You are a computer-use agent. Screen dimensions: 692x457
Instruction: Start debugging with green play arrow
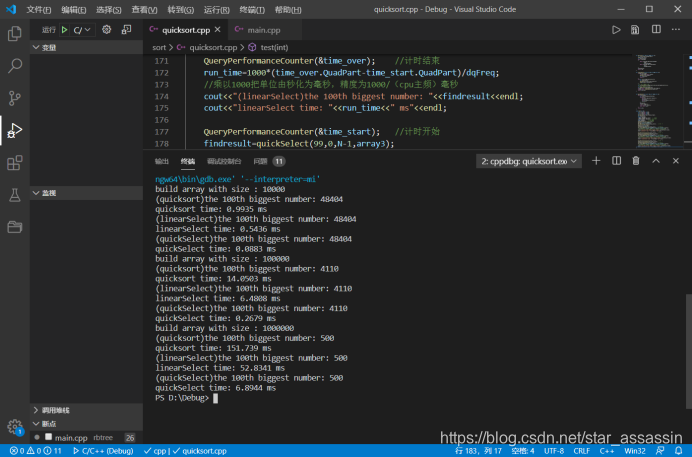click(x=64, y=30)
